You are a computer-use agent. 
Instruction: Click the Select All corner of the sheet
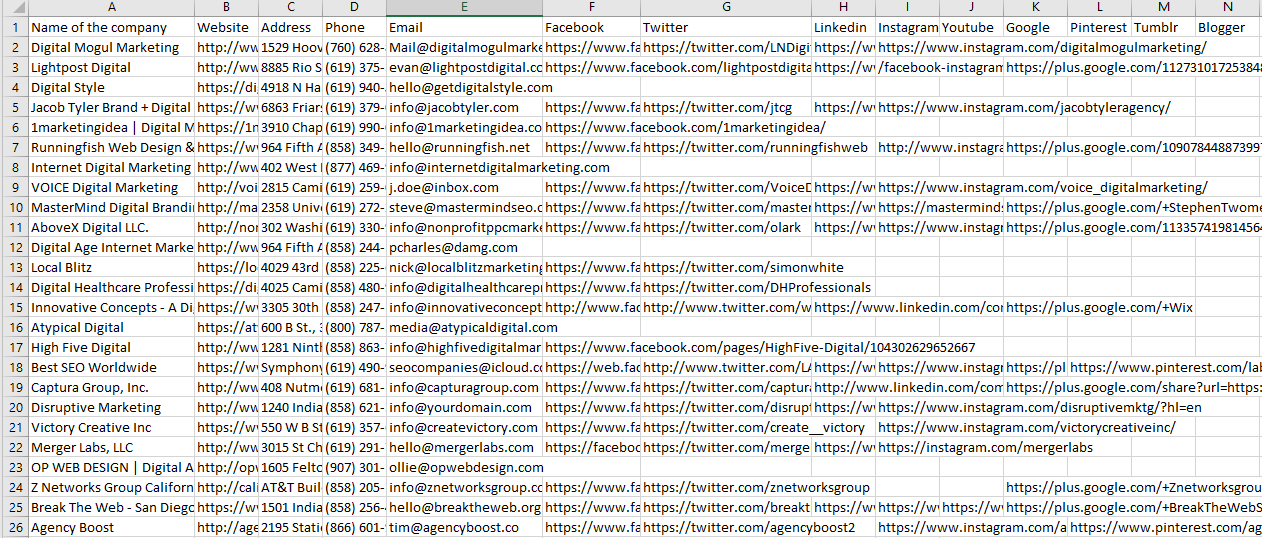pos(13,7)
